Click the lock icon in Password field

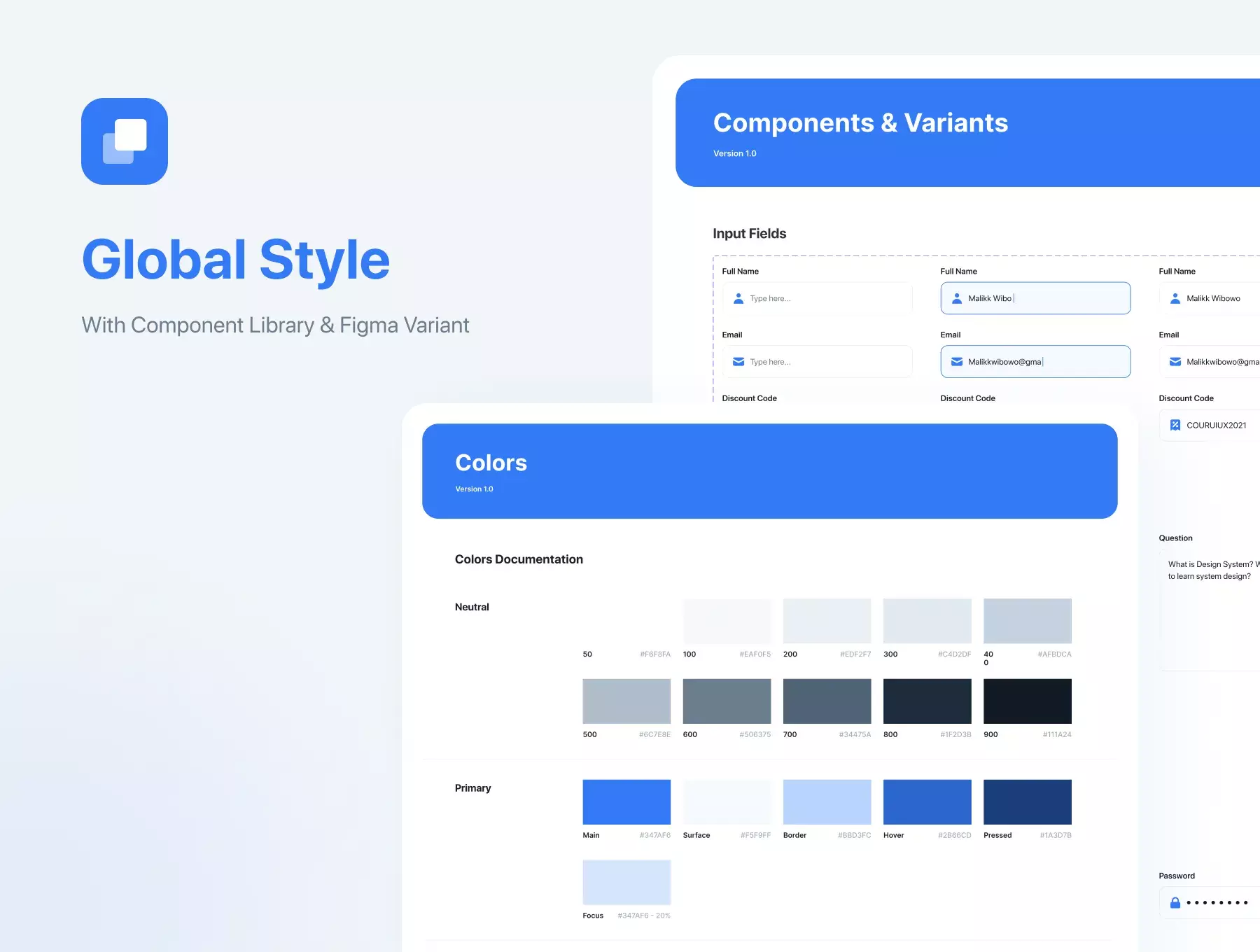point(1175,903)
